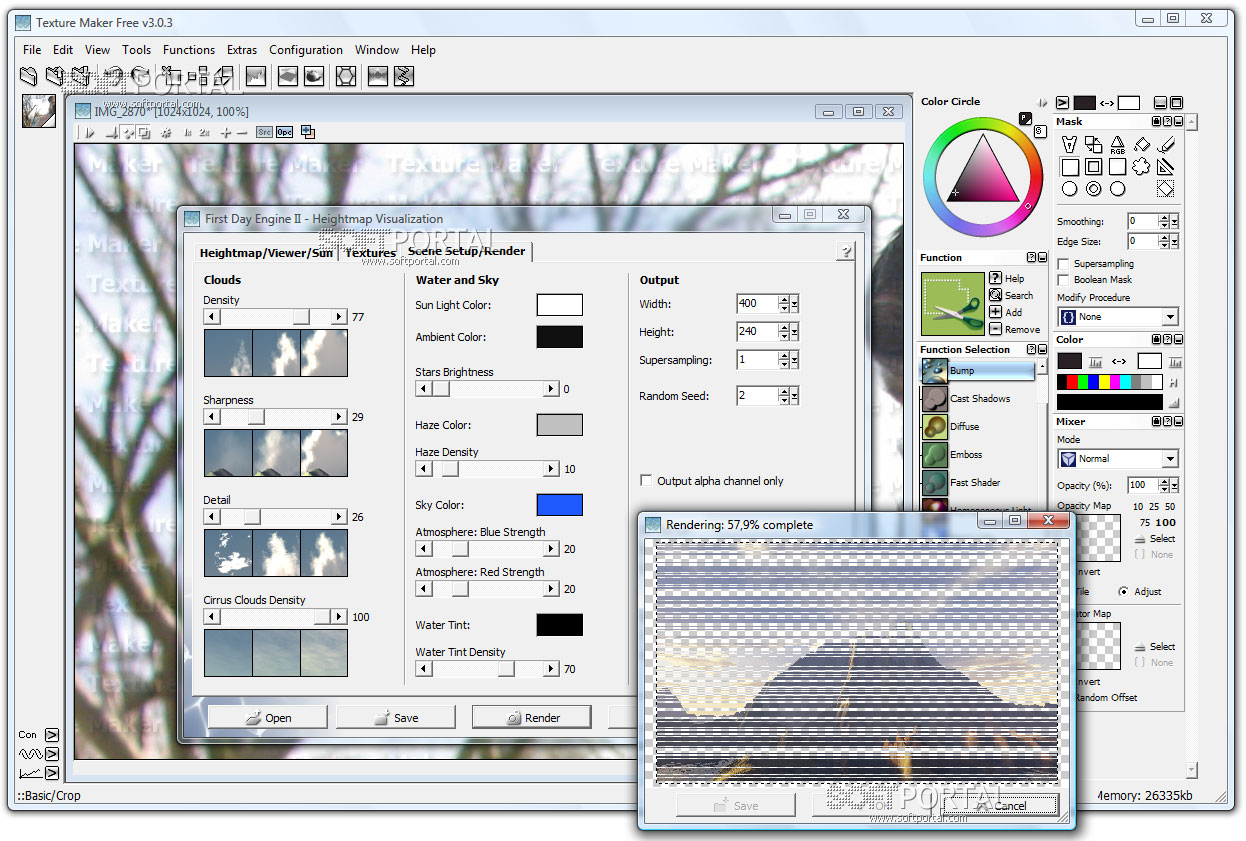Toggle lock icon on Mixer panel header
This screenshot has height=841, width=1246.
(1157, 422)
